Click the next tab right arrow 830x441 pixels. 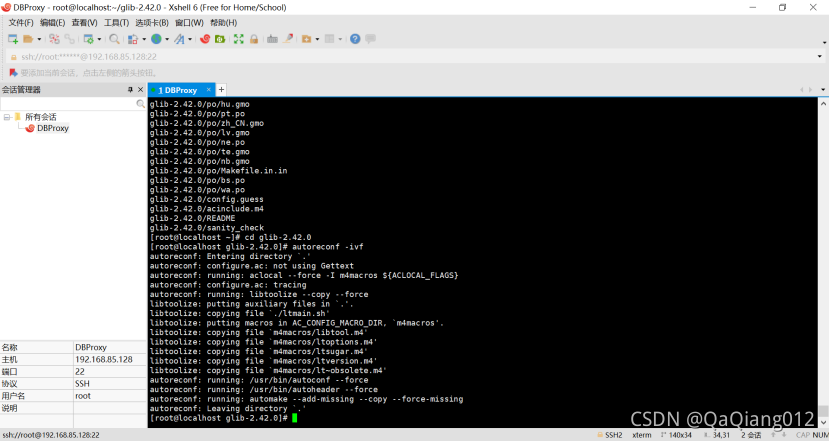pyautogui.click(x=810, y=89)
